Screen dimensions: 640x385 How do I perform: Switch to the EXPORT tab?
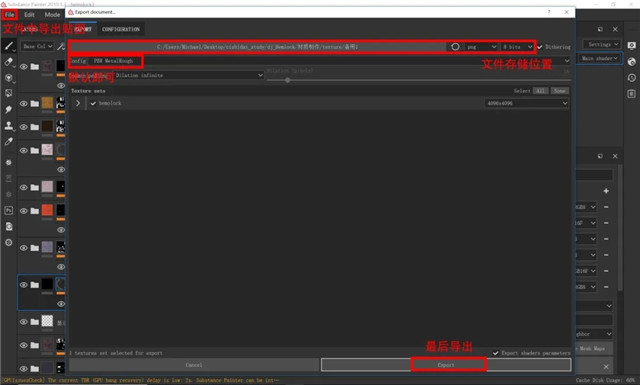[x=83, y=29]
